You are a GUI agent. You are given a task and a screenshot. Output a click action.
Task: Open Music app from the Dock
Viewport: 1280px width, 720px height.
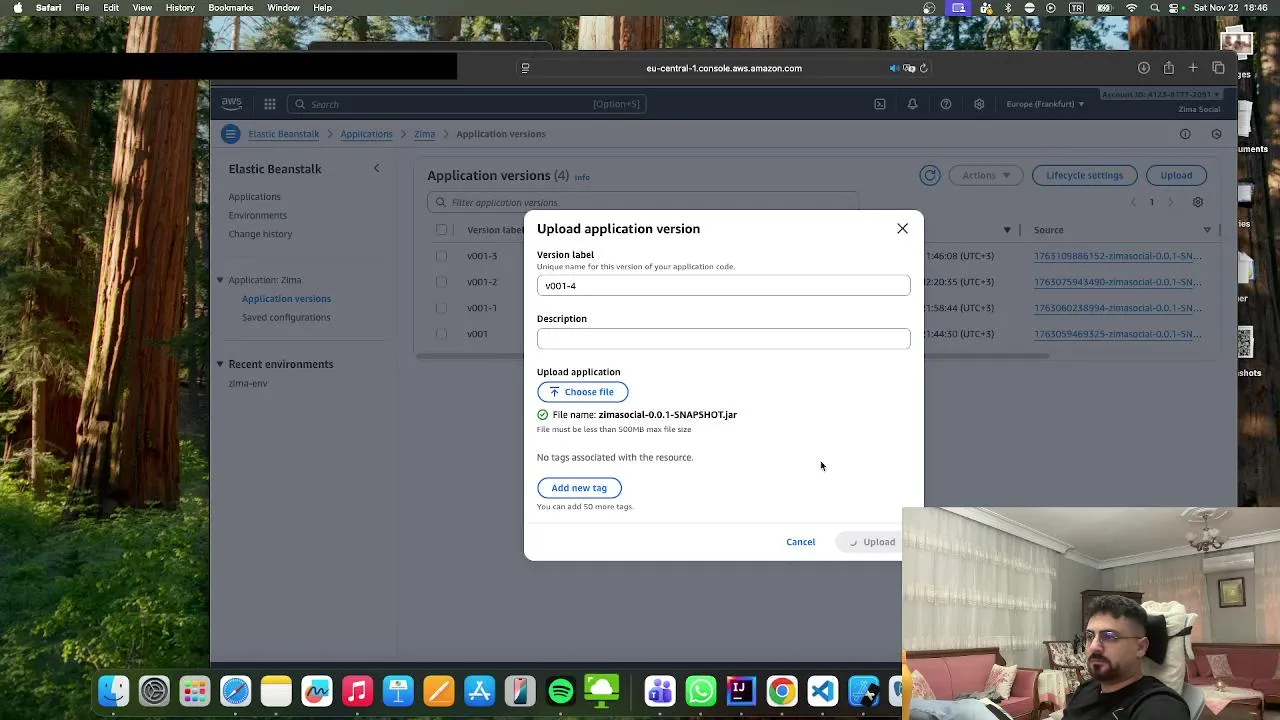(x=357, y=691)
